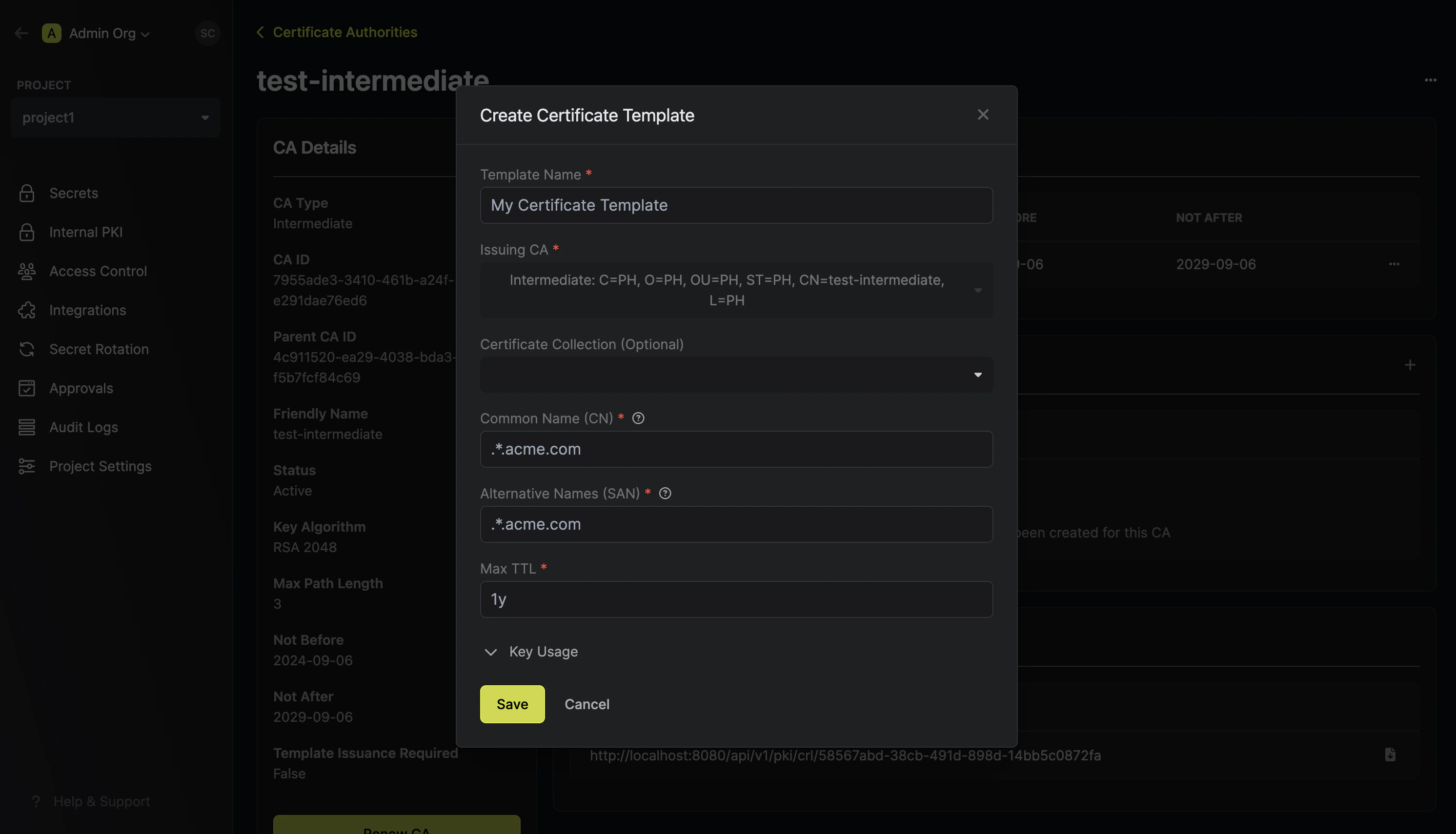The image size is (1456, 834).
Task: Click the Max TTL input field
Action: (x=736, y=599)
